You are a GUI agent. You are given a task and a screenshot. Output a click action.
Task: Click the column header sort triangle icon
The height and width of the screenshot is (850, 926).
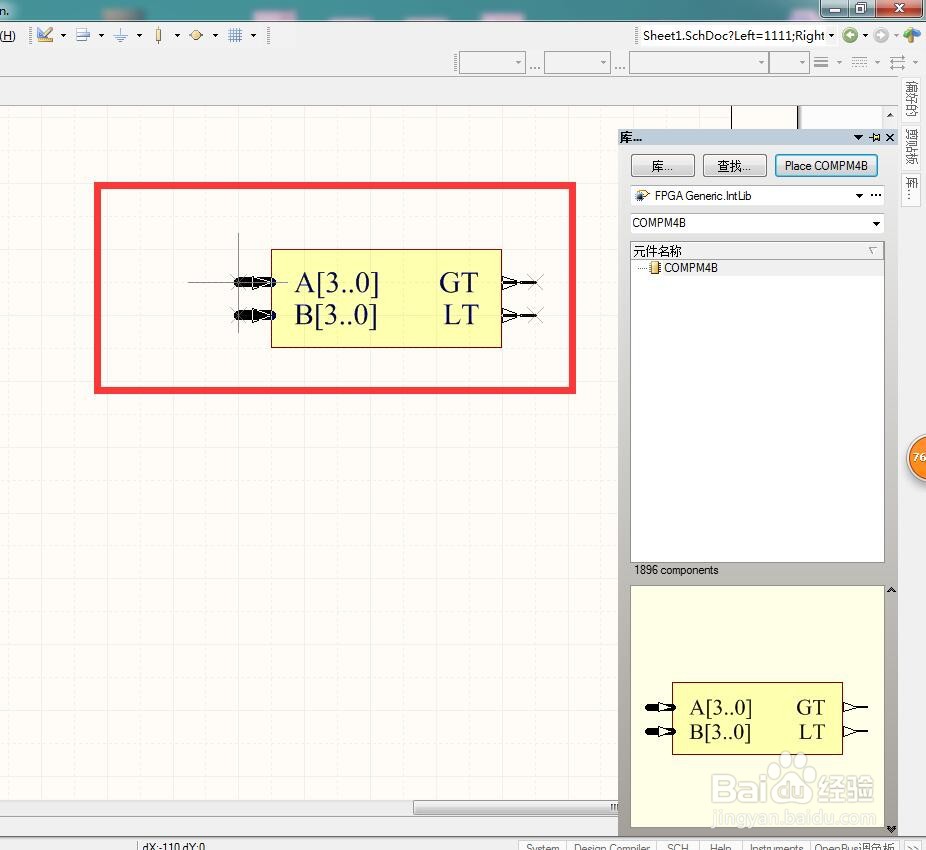click(873, 251)
